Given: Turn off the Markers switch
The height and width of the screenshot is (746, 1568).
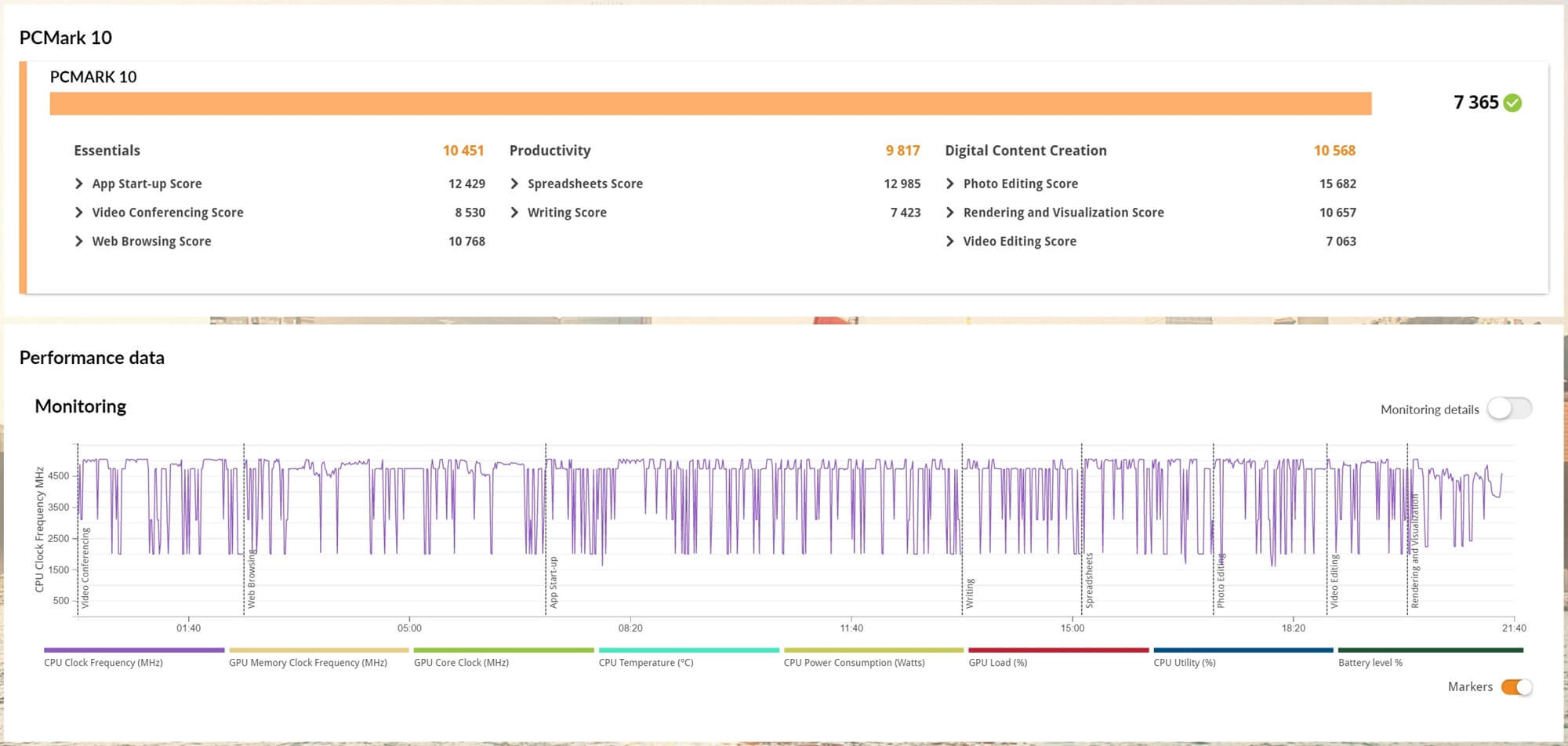Looking at the screenshot, I should (1517, 687).
